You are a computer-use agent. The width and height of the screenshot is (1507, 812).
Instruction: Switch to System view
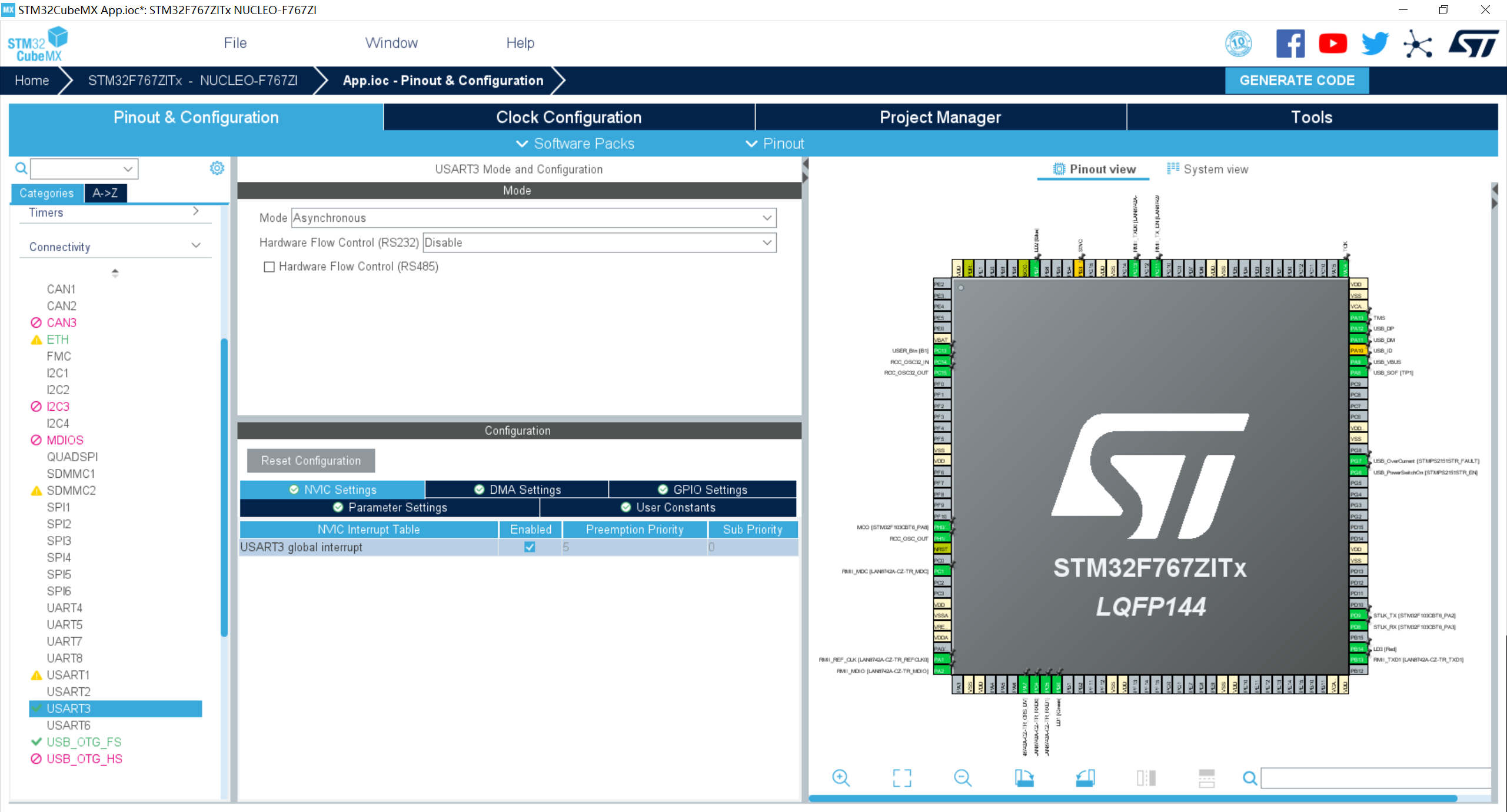(1207, 169)
